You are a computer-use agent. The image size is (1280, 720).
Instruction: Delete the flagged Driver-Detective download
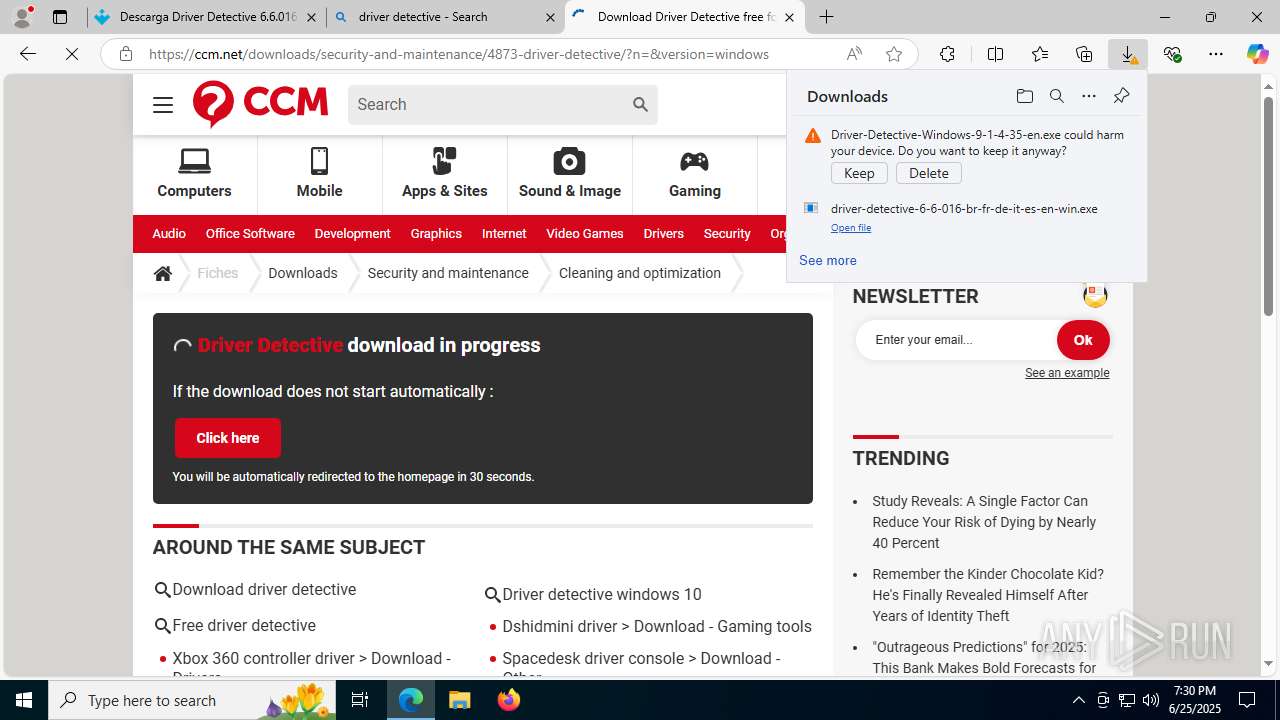[x=928, y=173]
